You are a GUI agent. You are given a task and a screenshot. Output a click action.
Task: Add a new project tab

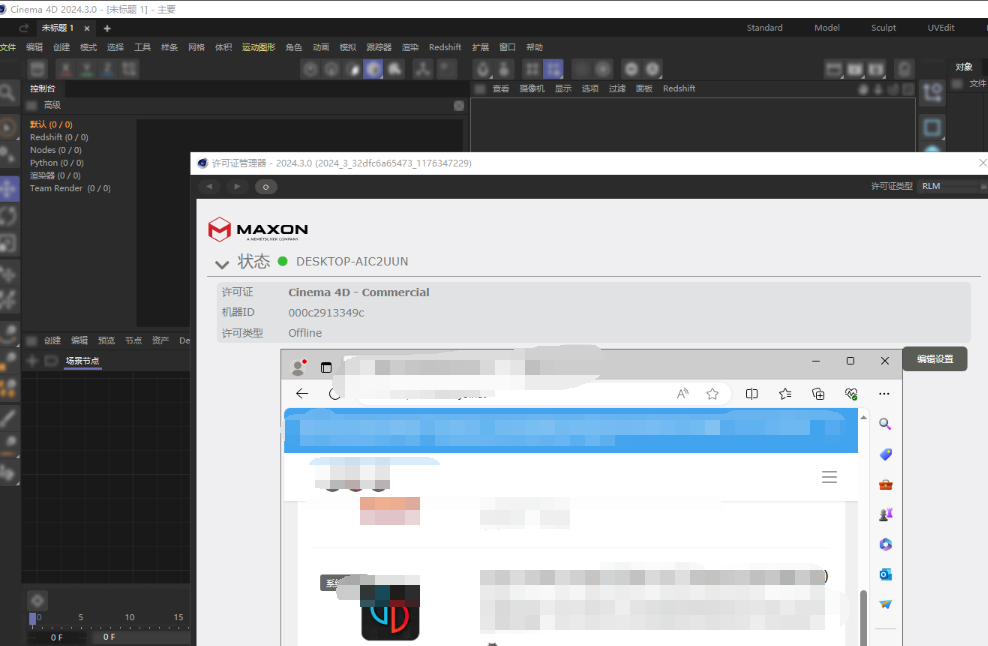(107, 28)
